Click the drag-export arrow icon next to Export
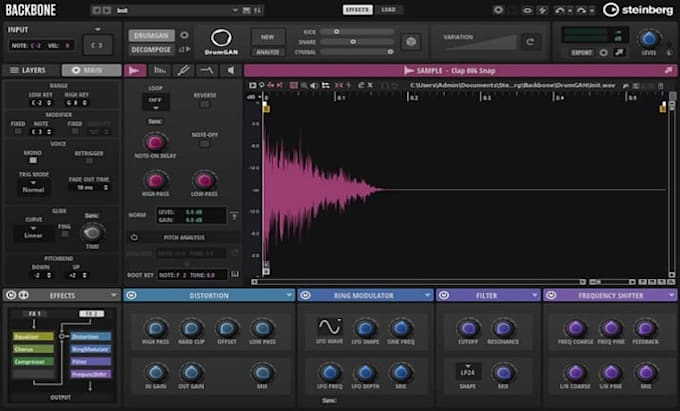This screenshot has width=680, height=411. click(620, 52)
